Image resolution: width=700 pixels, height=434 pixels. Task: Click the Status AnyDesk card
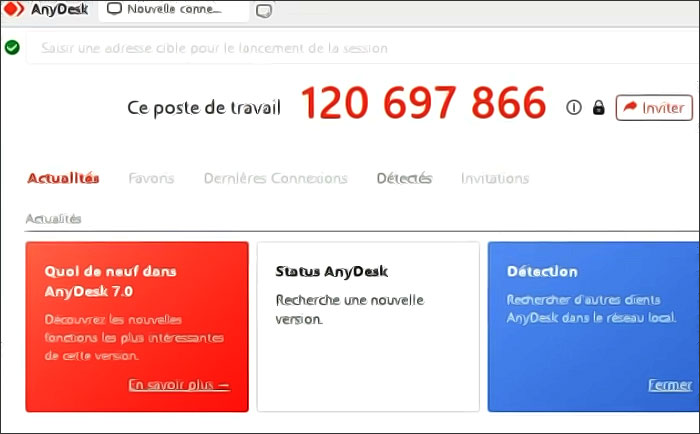(368, 327)
